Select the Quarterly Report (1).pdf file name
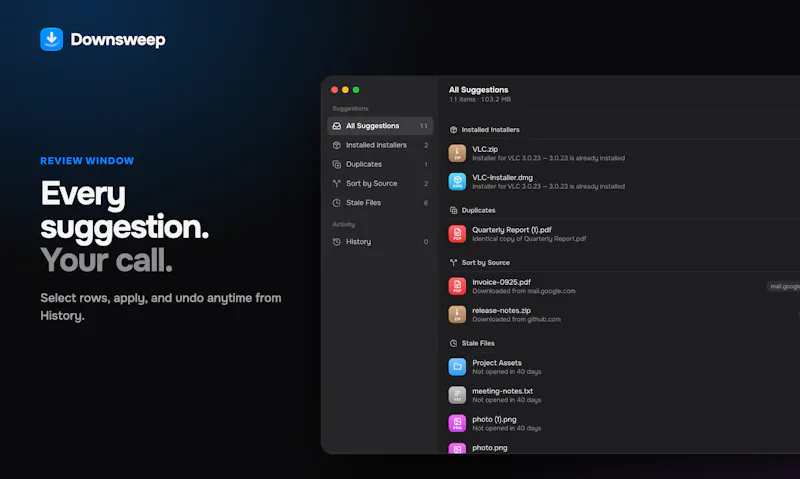Viewport: 800px width, 479px height. tap(512, 230)
